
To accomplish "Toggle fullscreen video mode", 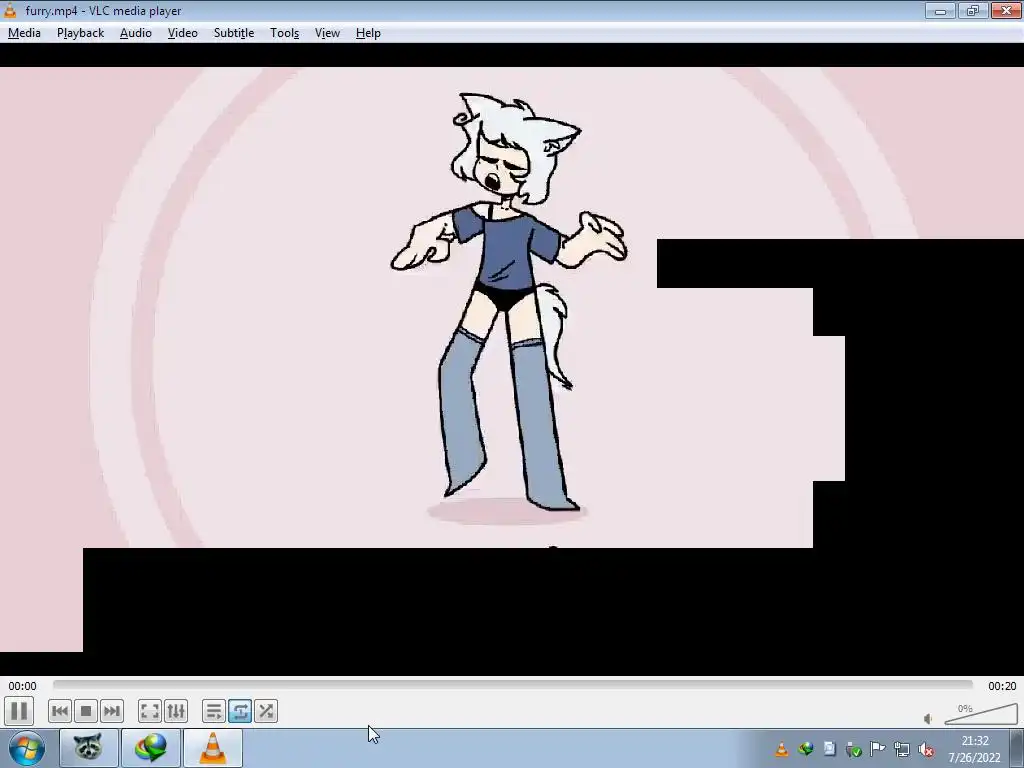I will [x=150, y=711].
